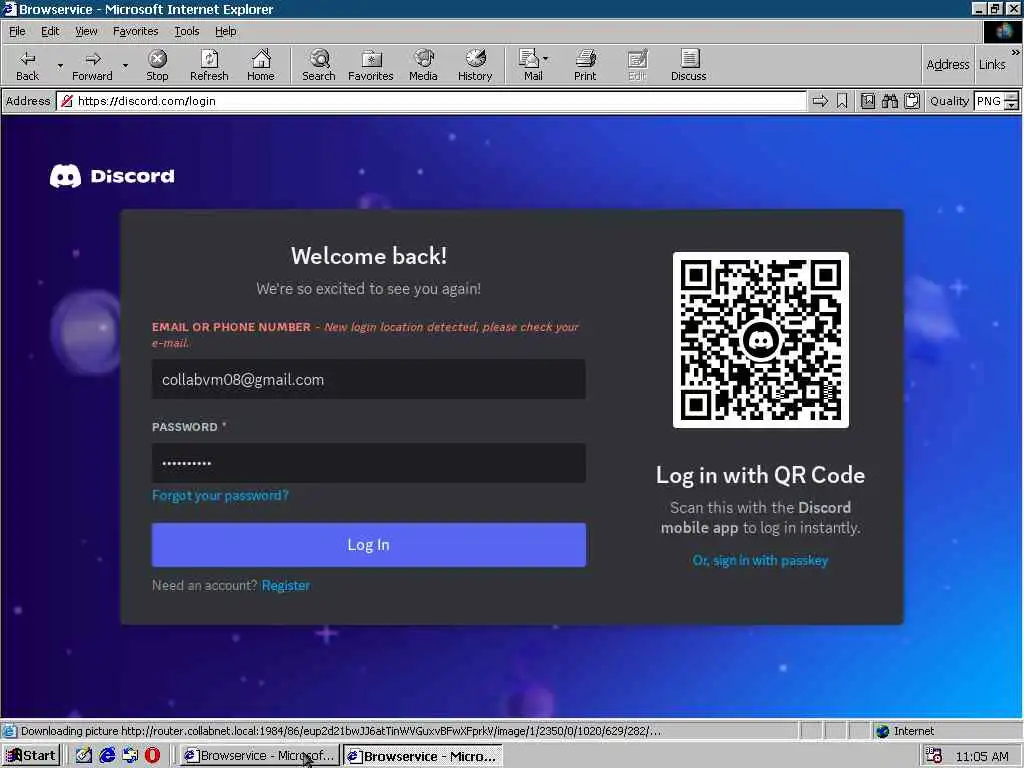Viewport: 1024px width, 768px height.
Task: Launch Opera from quick launch
Action: click(152, 756)
